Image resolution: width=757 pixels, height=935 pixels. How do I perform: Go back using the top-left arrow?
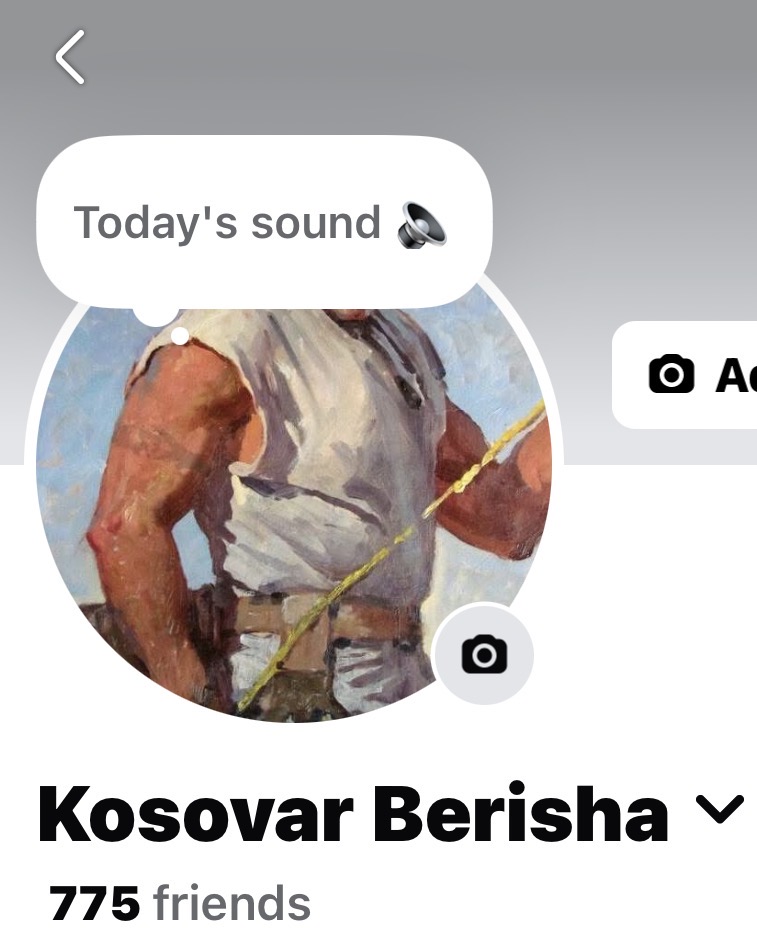point(70,57)
